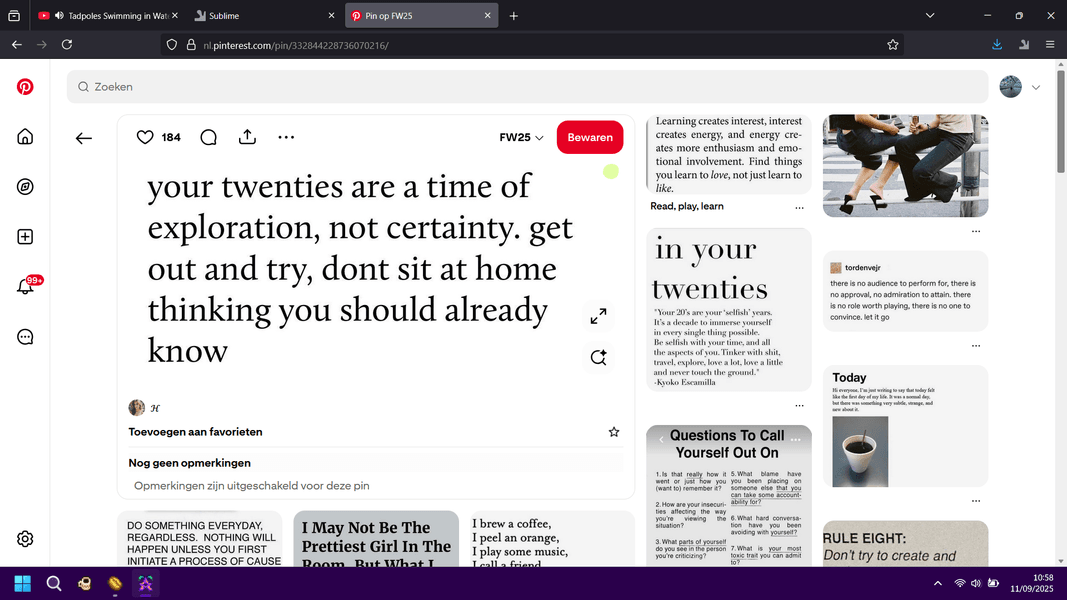Screen dimensions: 1067x600
Task: Open the Messages chat bubble icon
Action: 25,337
